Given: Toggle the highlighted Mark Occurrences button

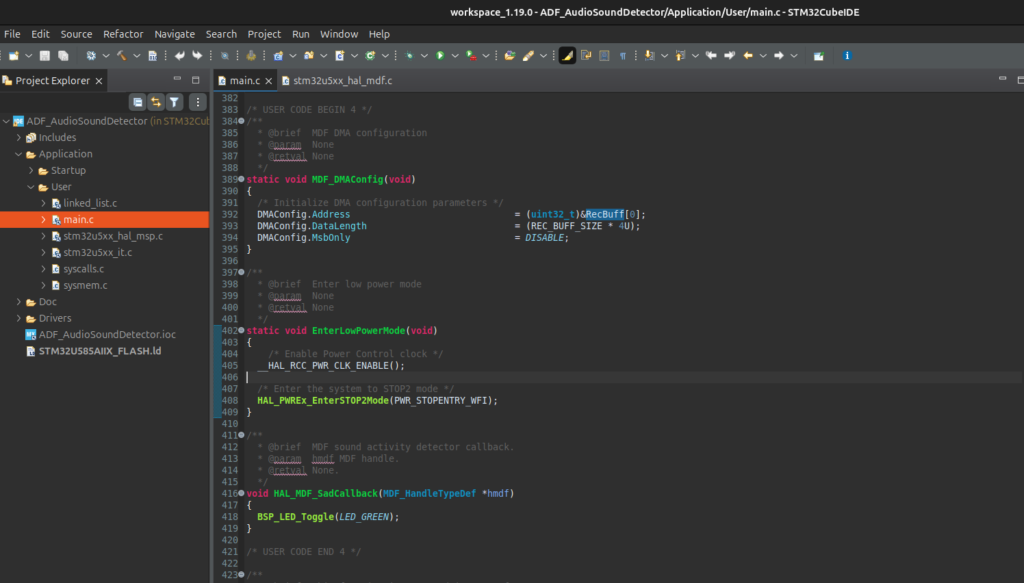Looking at the screenshot, I should pos(567,55).
